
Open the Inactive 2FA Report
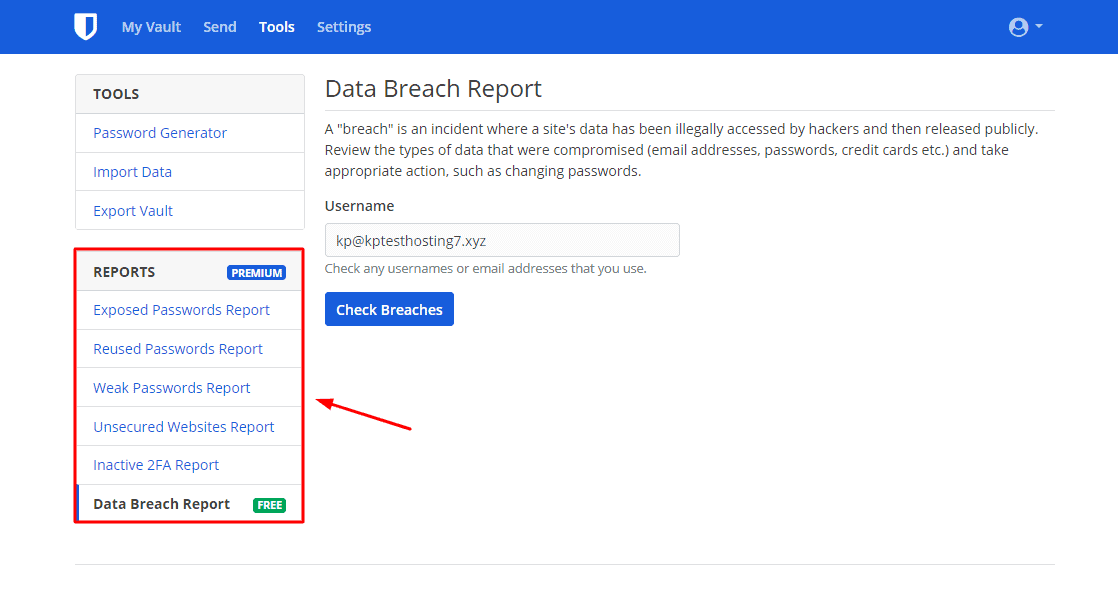click(x=156, y=465)
